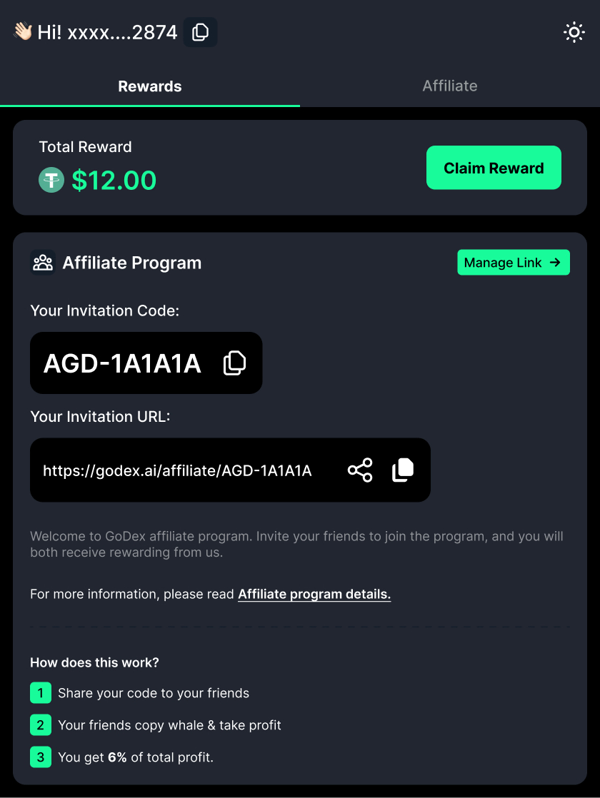Share the invitation URL

[x=360, y=470]
